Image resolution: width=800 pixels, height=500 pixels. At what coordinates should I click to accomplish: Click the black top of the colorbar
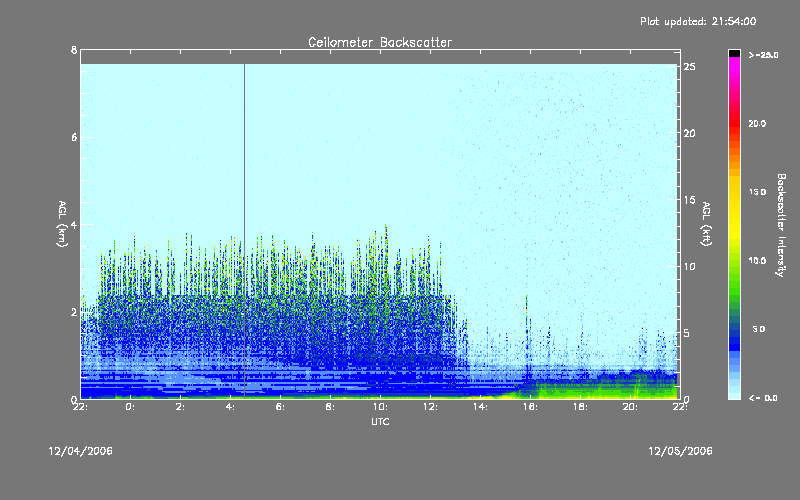pos(734,53)
